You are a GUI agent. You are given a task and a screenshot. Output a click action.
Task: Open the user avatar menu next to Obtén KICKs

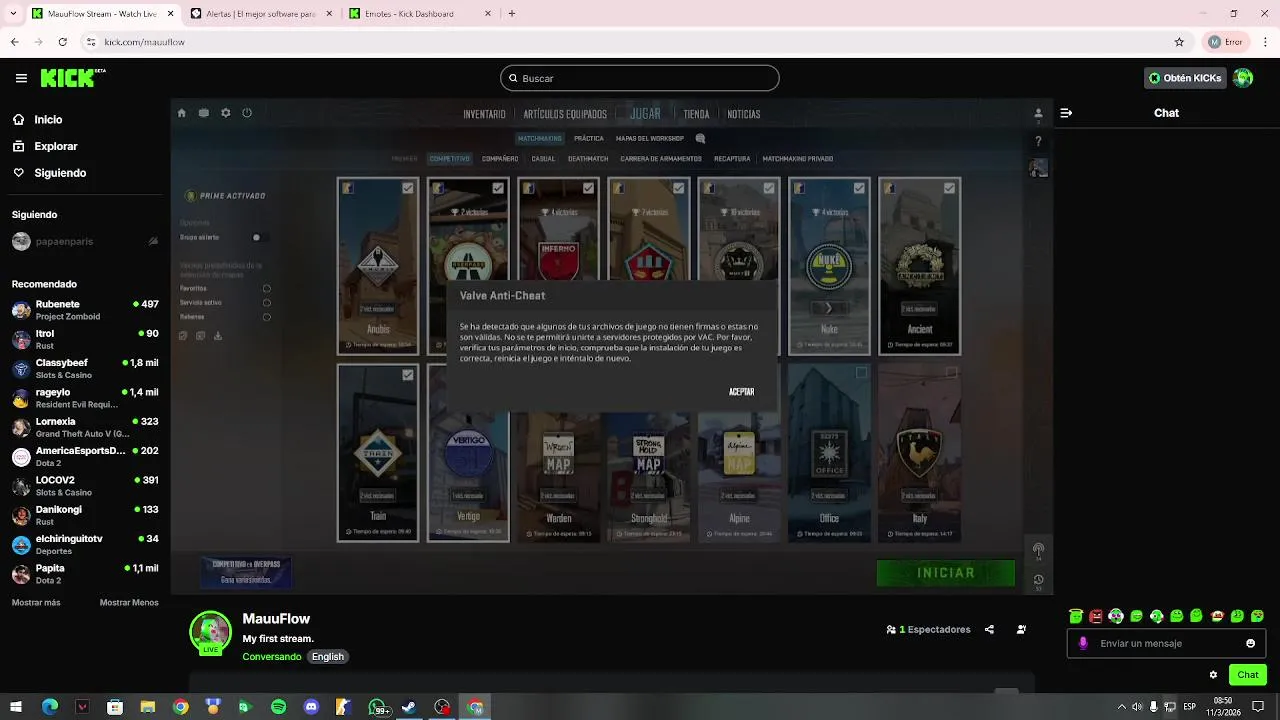pyautogui.click(x=1243, y=78)
